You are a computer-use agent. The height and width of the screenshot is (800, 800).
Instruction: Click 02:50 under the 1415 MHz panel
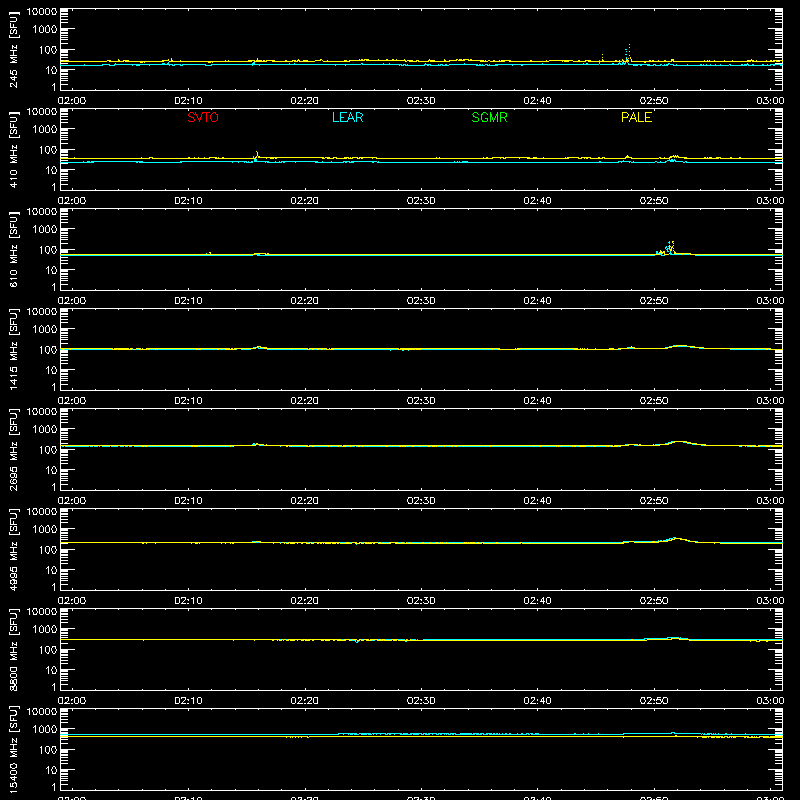[654, 401]
